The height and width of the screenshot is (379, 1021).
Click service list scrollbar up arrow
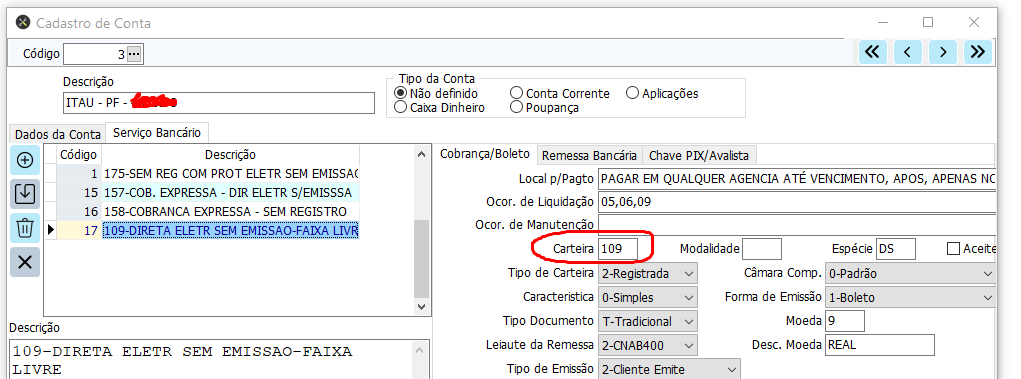point(421,154)
